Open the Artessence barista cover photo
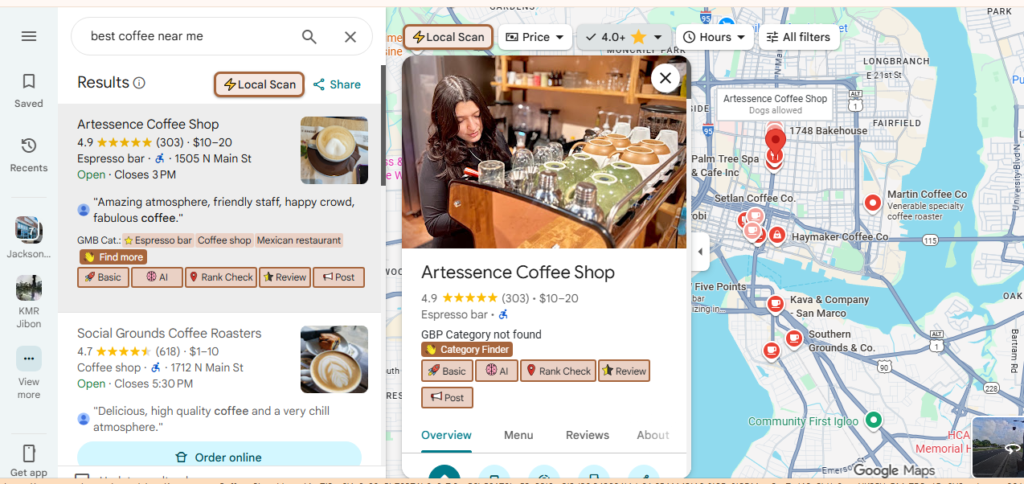The image size is (1024, 484). pyautogui.click(x=543, y=152)
